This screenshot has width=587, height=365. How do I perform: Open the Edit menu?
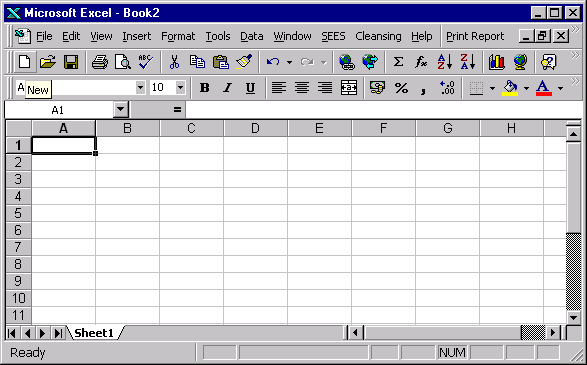[71, 36]
